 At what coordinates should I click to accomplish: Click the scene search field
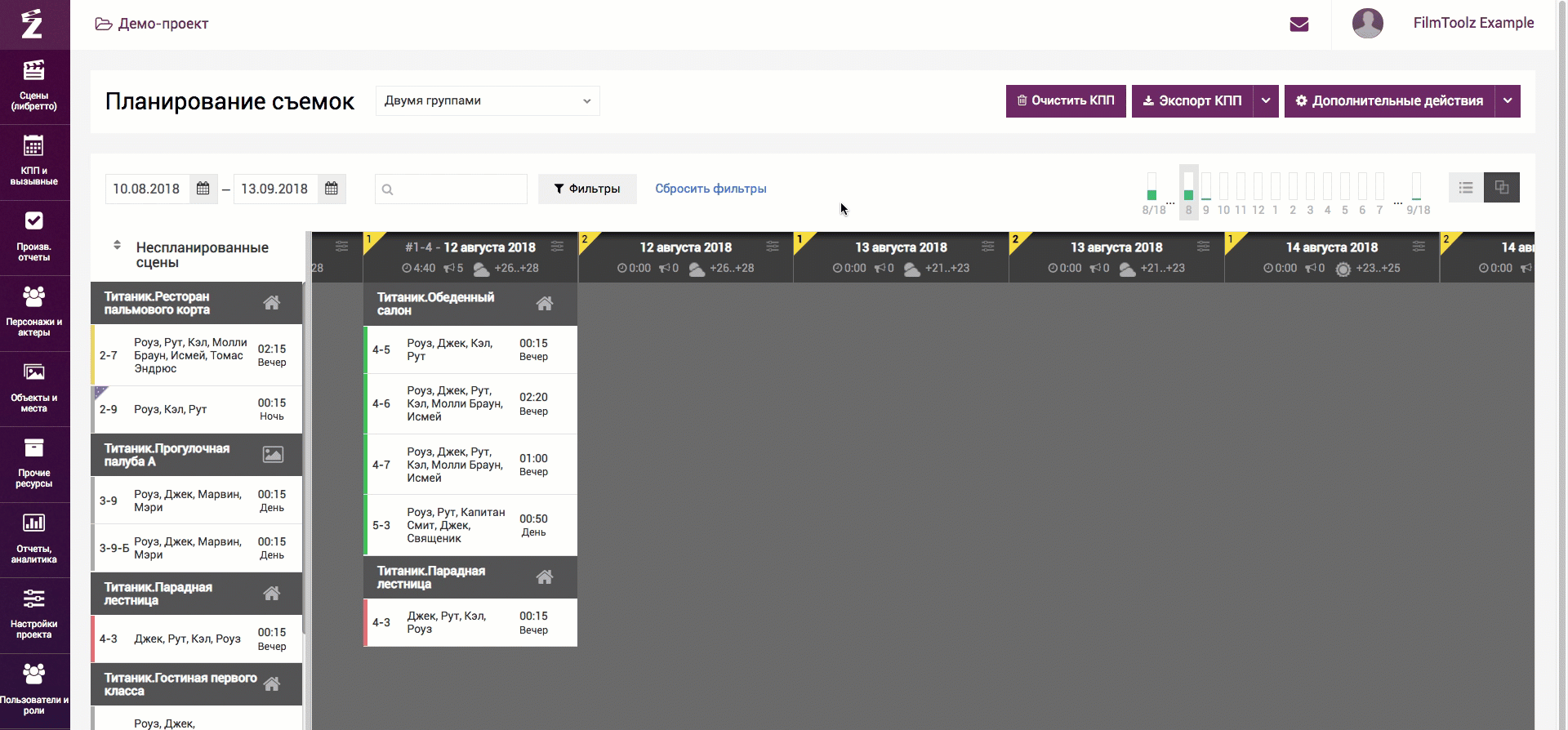(451, 189)
